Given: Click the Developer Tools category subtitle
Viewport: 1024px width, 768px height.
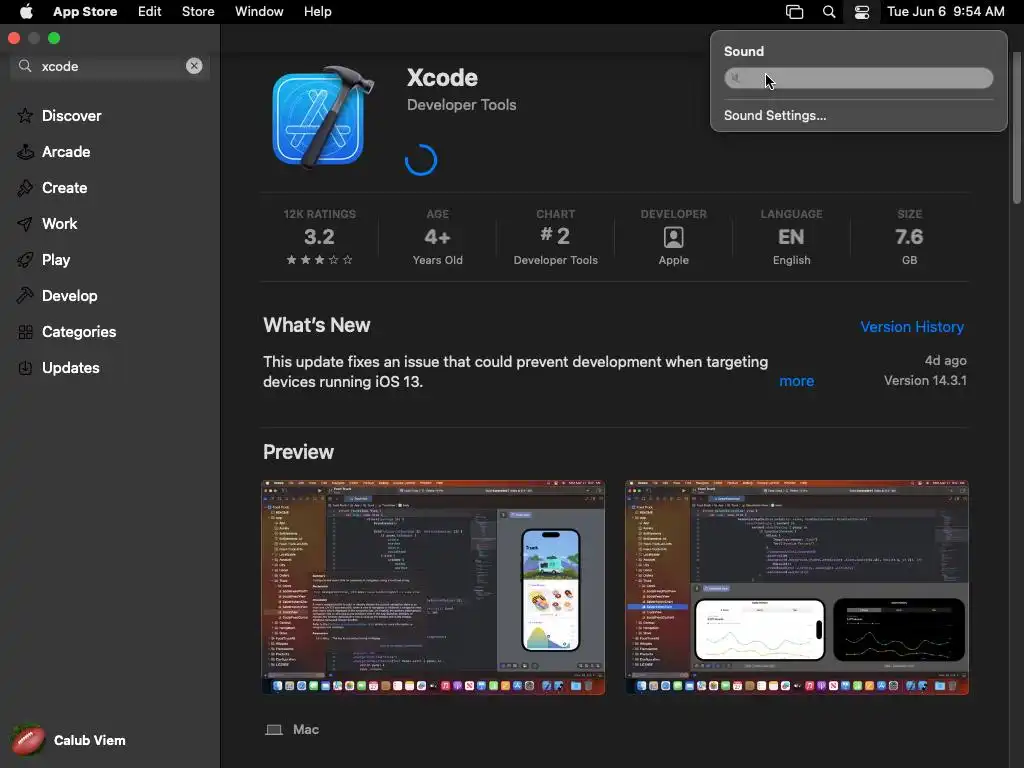Looking at the screenshot, I should pos(461,104).
